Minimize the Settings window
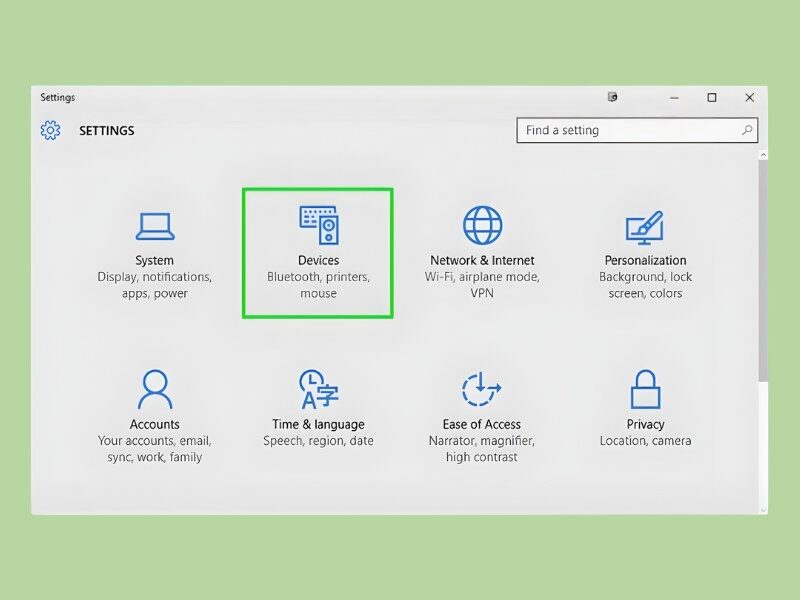This screenshot has width=800, height=600. 674,98
